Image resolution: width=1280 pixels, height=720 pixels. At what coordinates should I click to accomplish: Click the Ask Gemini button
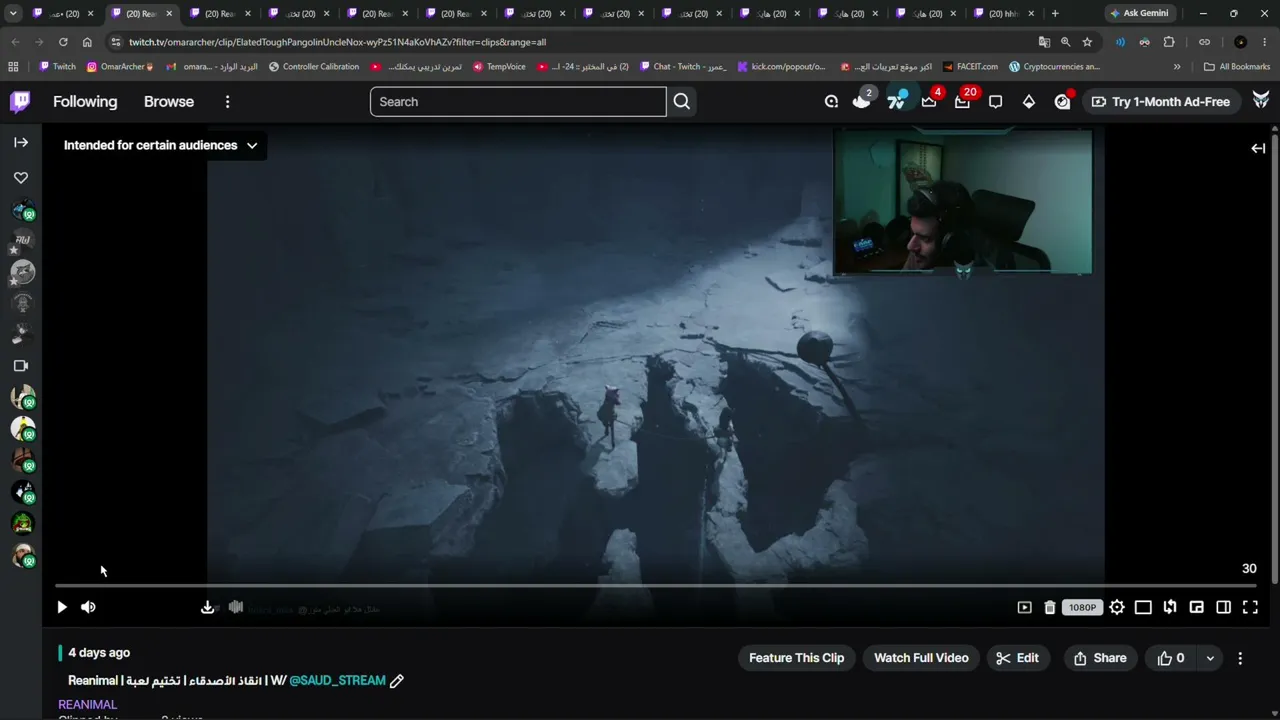[1139, 13]
